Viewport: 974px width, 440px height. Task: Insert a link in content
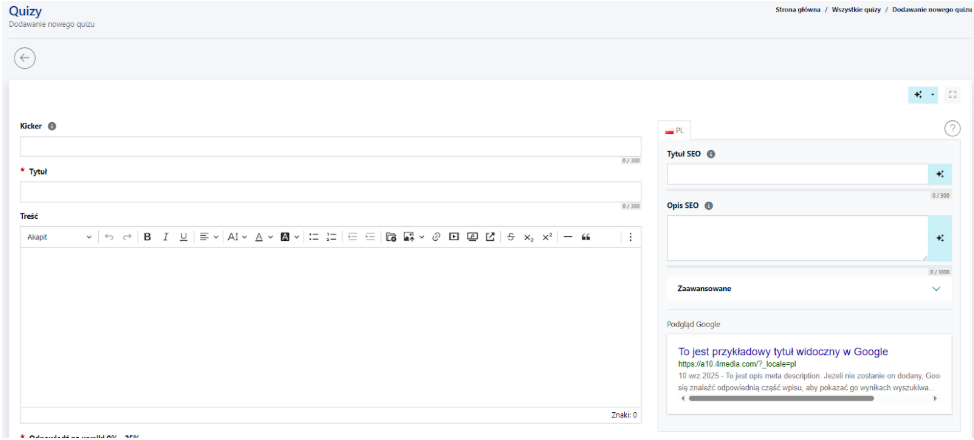(436, 237)
